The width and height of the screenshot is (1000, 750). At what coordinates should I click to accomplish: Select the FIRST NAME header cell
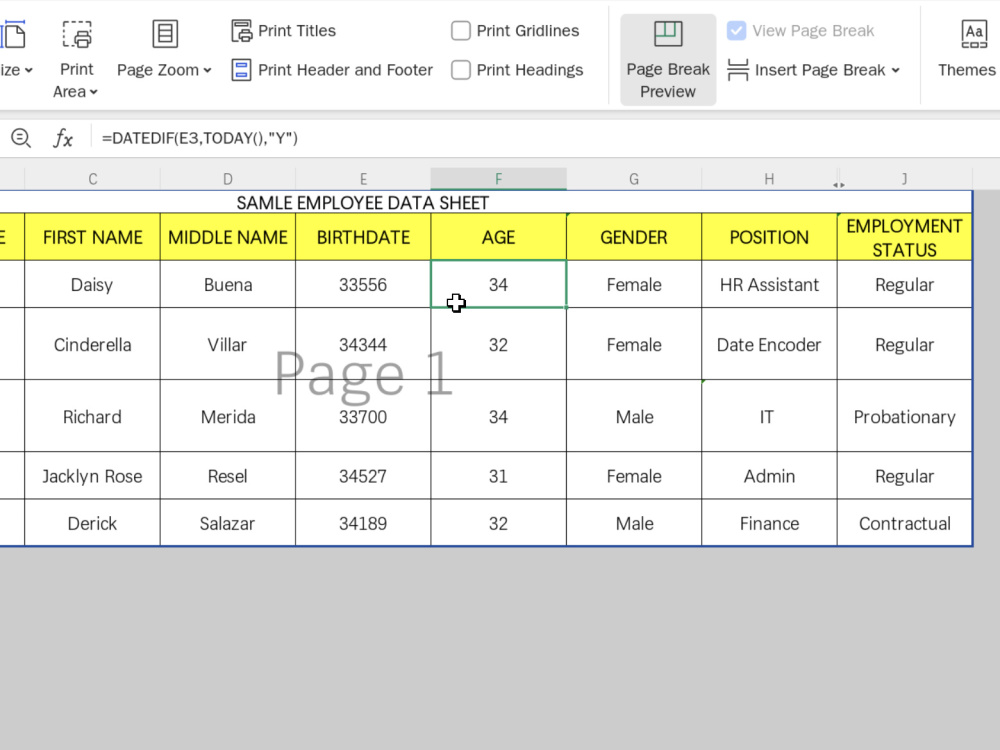coord(92,237)
